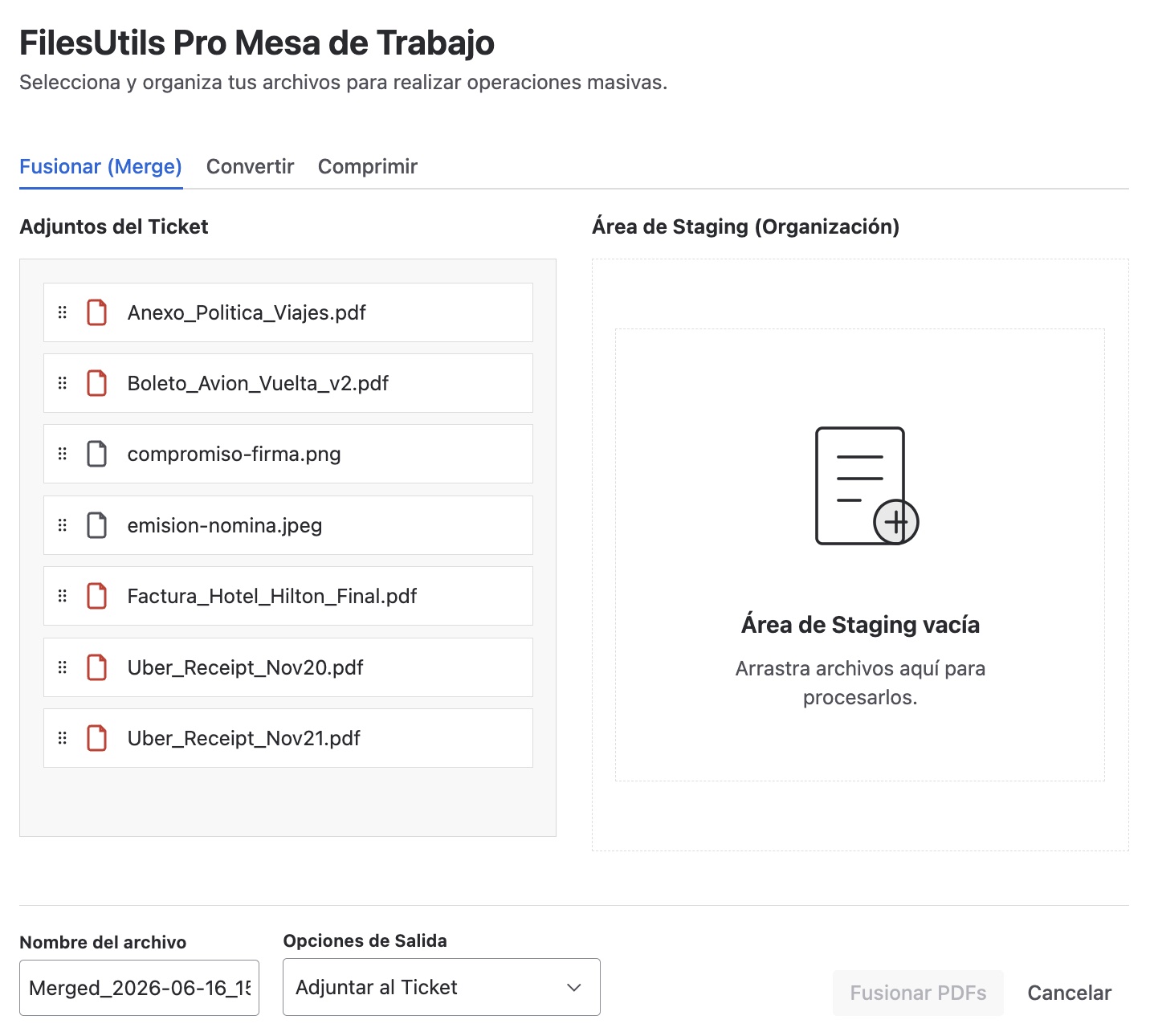Click the add-document icon in staging area
The height and width of the screenshot is (1036, 1150).
click(867, 486)
